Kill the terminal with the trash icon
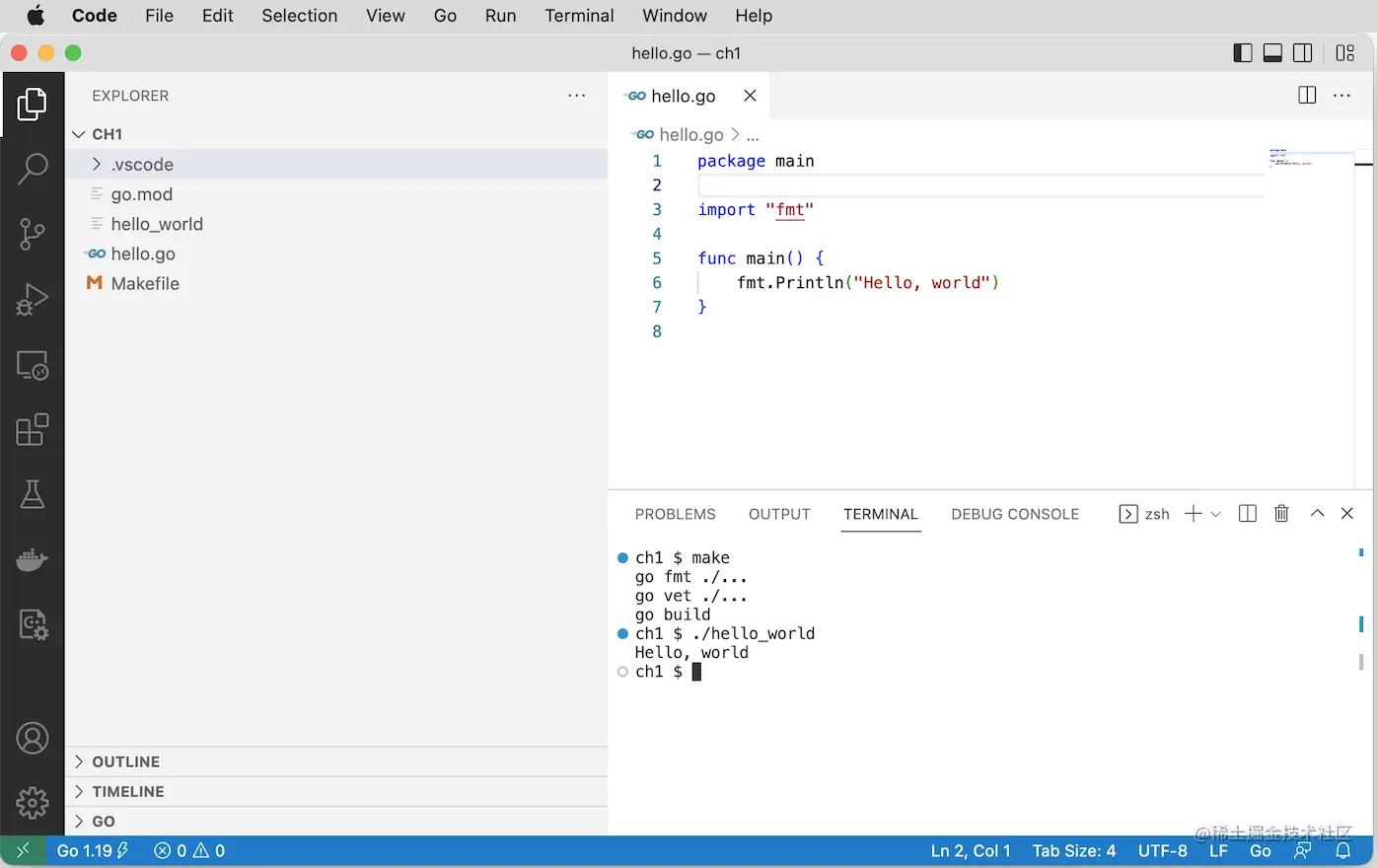 pos(1281,513)
